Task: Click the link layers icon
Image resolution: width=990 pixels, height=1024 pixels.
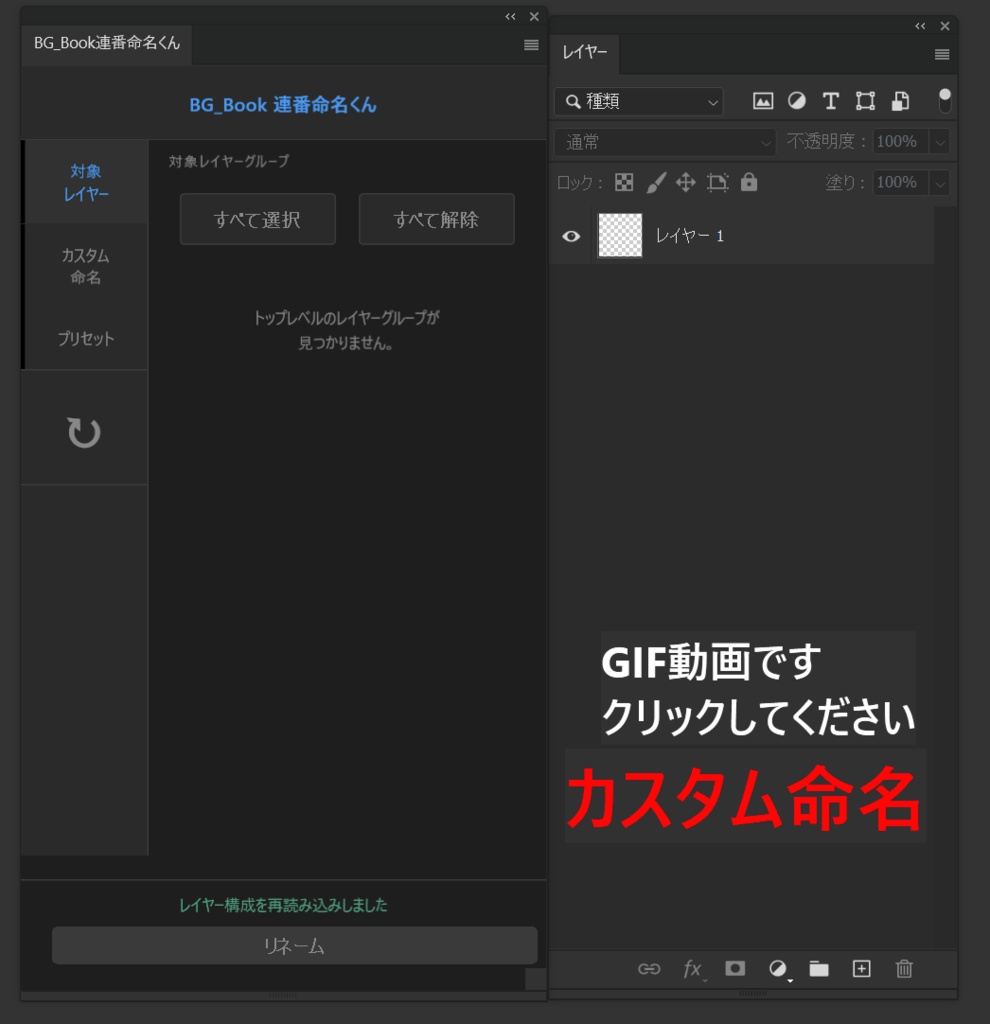Action: tap(648, 968)
